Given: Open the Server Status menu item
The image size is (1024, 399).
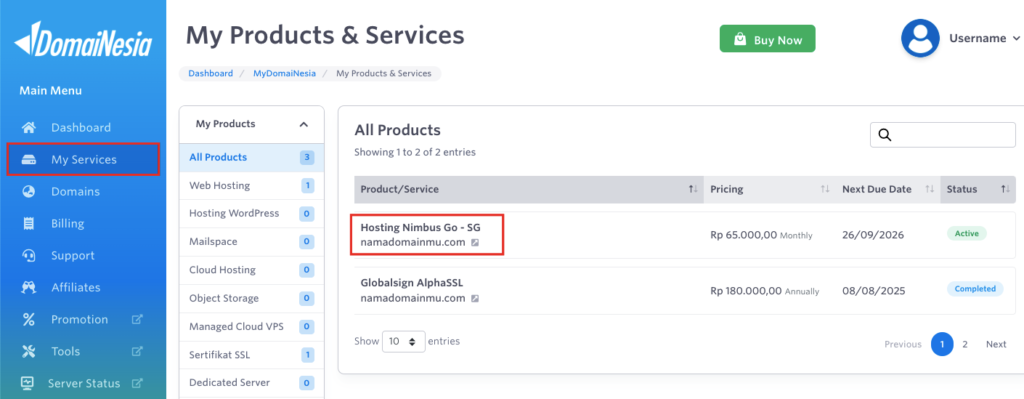Looking at the screenshot, I should 83,383.
